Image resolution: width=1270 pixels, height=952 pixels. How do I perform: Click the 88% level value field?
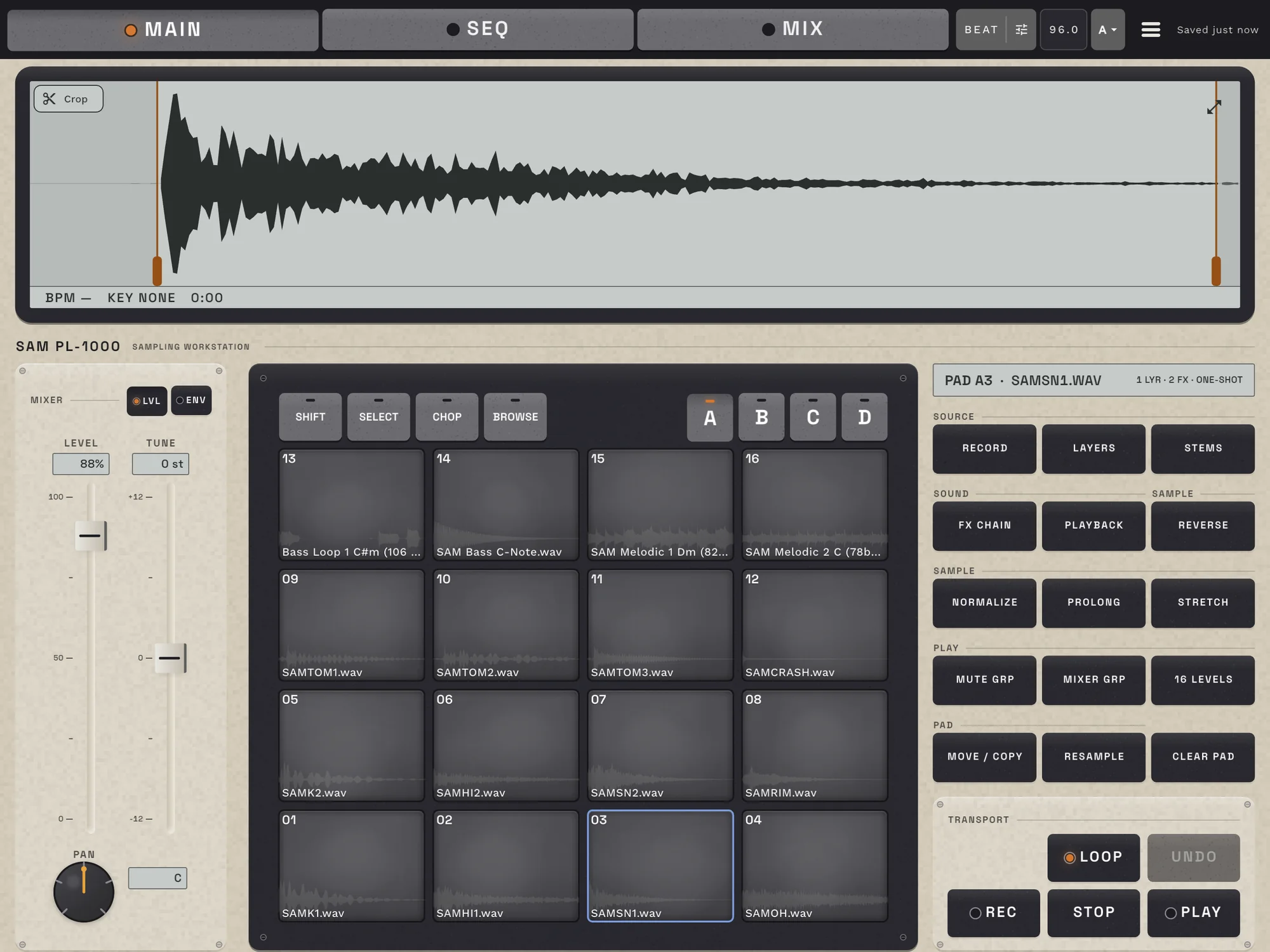click(81, 464)
